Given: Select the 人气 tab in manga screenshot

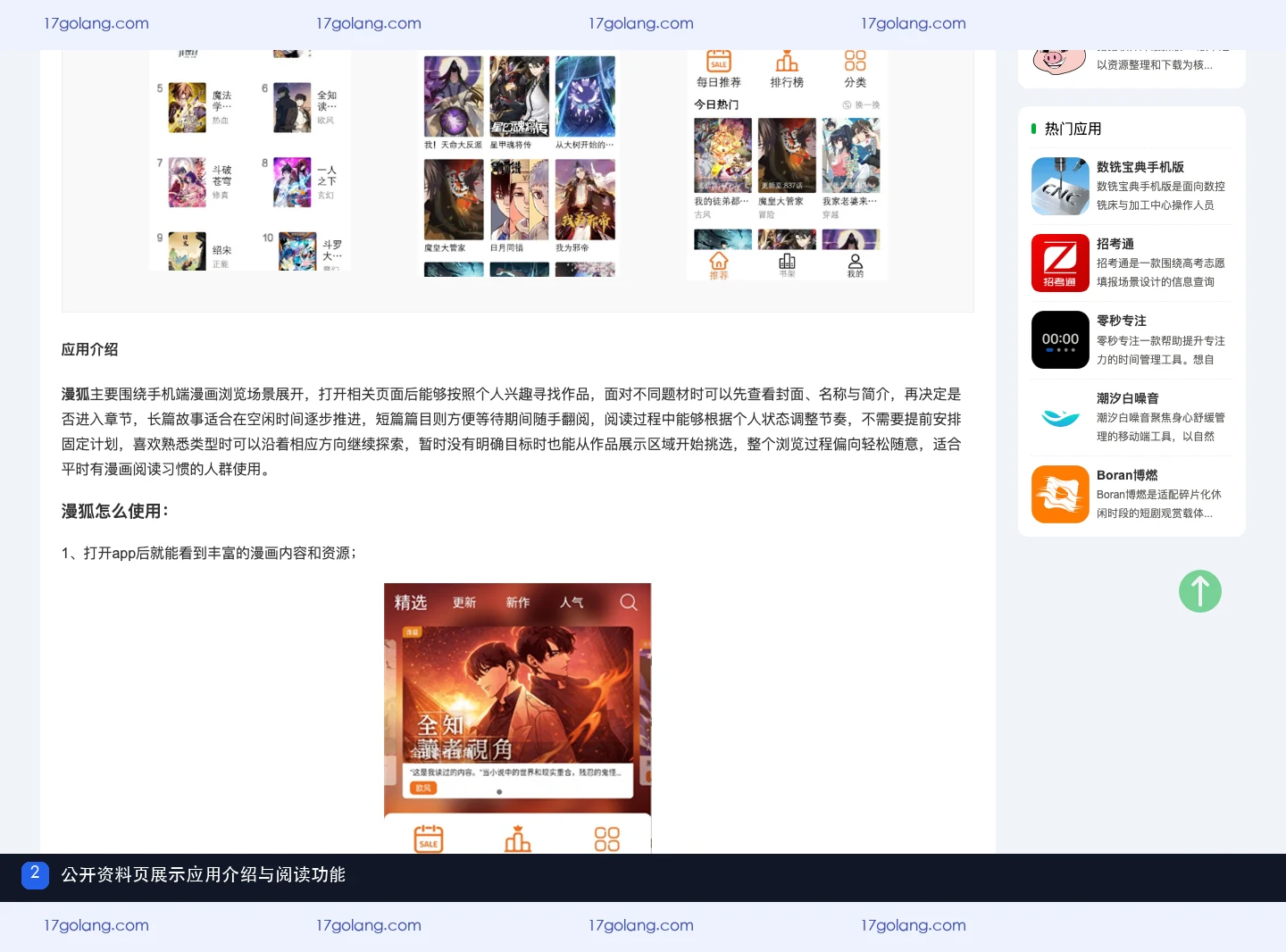Looking at the screenshot, I should click(572, 603).
